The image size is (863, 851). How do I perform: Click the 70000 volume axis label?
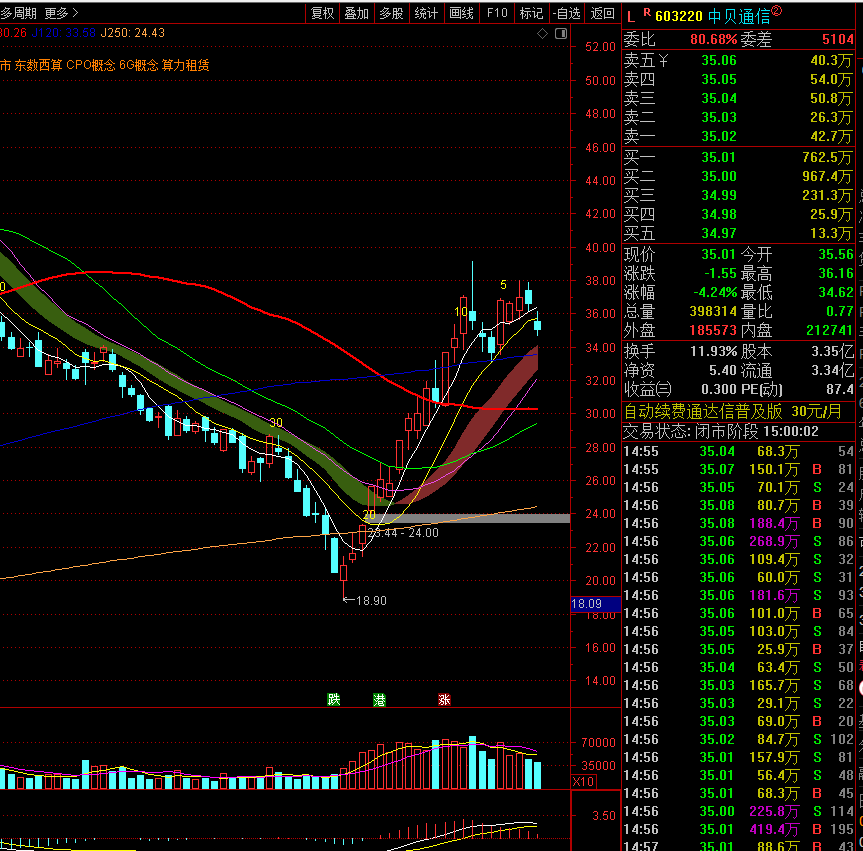[x=598, y=743]
